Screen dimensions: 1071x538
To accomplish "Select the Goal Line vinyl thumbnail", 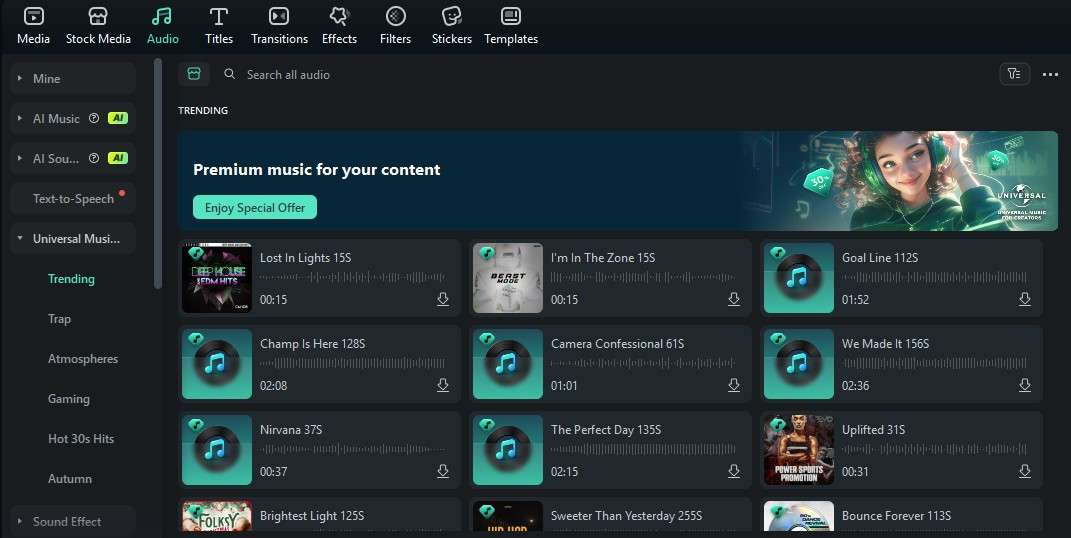I will pyautogui.click(x=798, y=278).
